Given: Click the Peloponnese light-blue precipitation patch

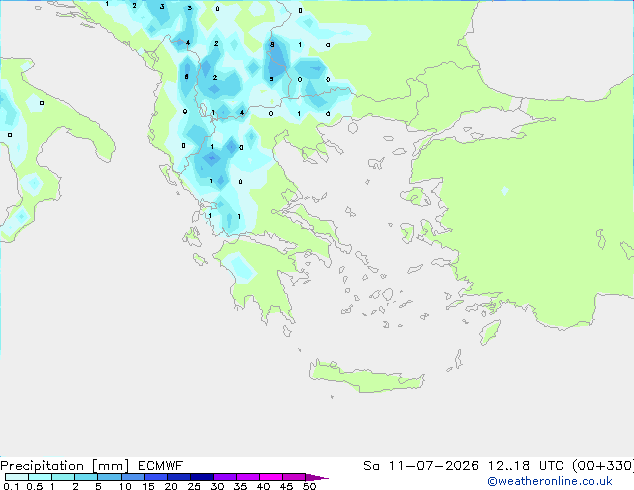Looking at the screenshot, I should 241,268.
